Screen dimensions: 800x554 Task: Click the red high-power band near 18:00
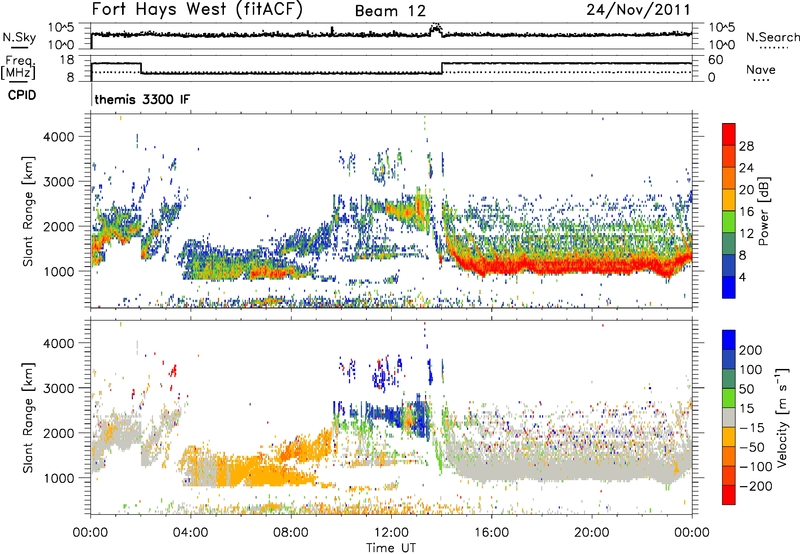click(x=542, y=266)
